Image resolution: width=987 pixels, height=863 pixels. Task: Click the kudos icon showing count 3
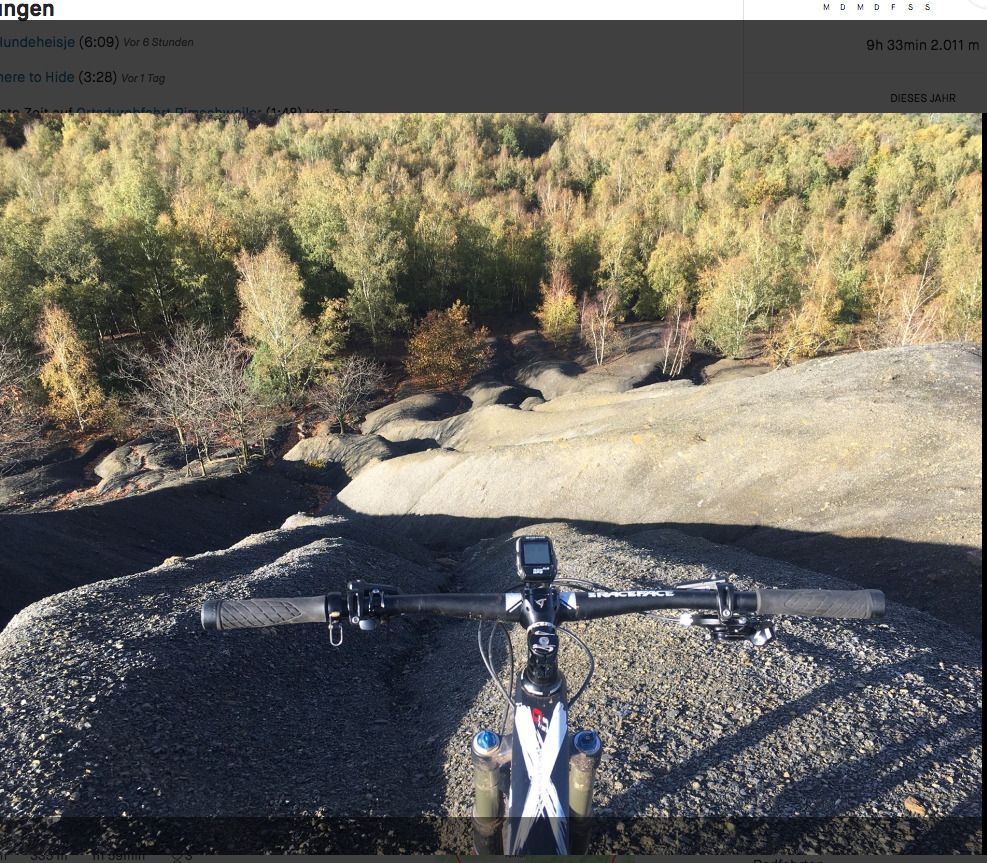[181, 856]
